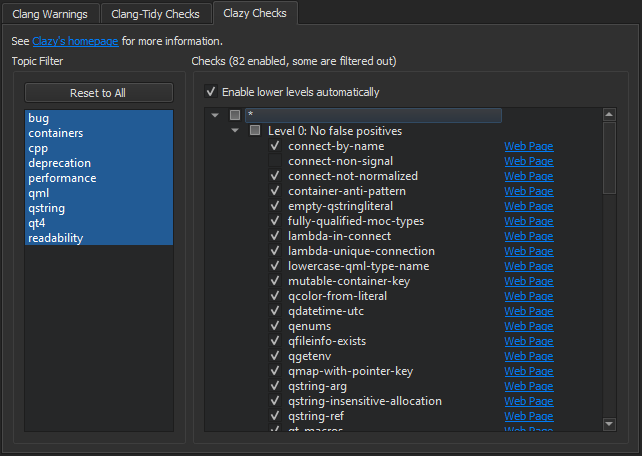The height and width of the screenshot is (456, 642).
Task: Toggle Enable lower levels automatically checkbox
Action: click(210, 92)
